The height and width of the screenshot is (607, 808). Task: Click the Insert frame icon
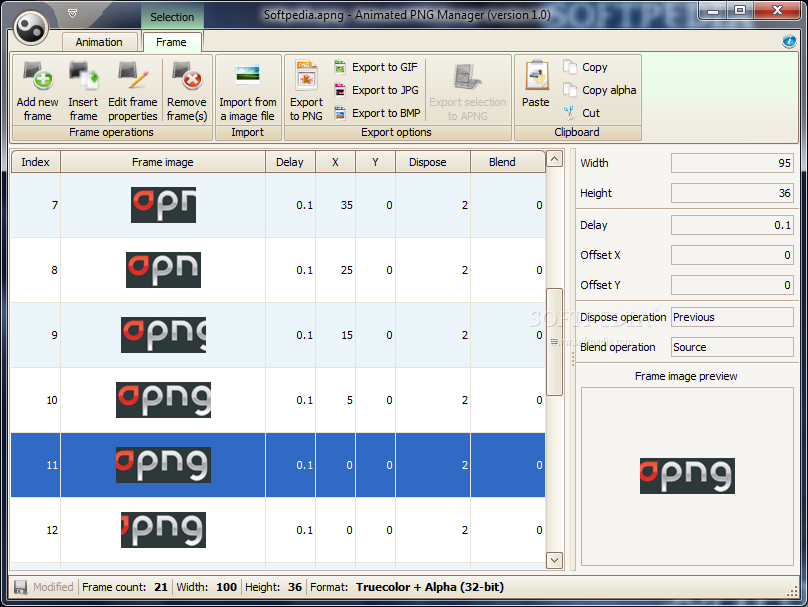(x=83, y=76)
